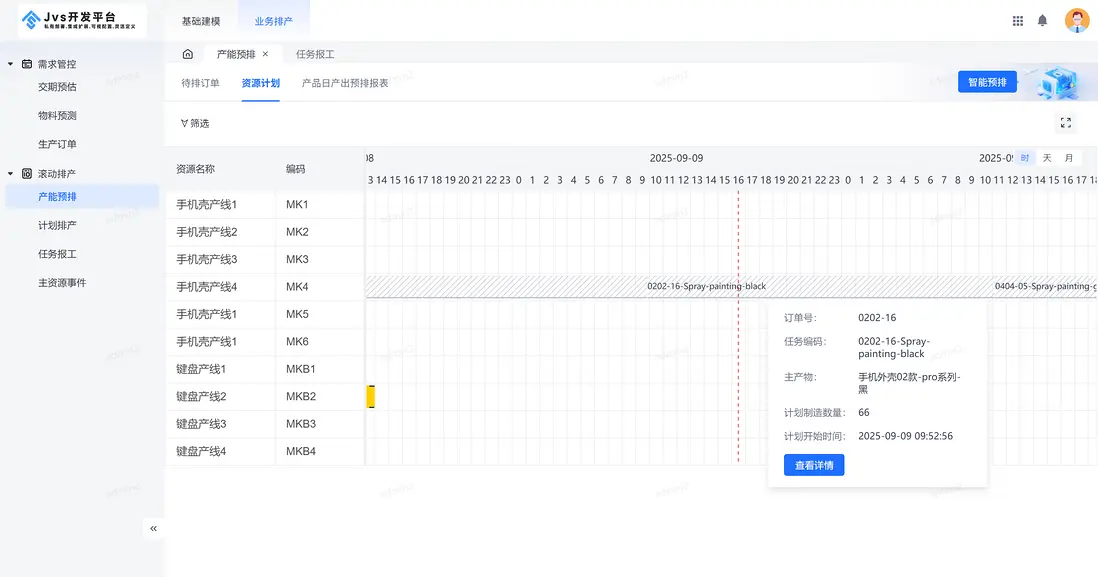The image size is (1098, 577).
Task: Click the filter funnel icon 筛选
Action: (x=195, y=123)
